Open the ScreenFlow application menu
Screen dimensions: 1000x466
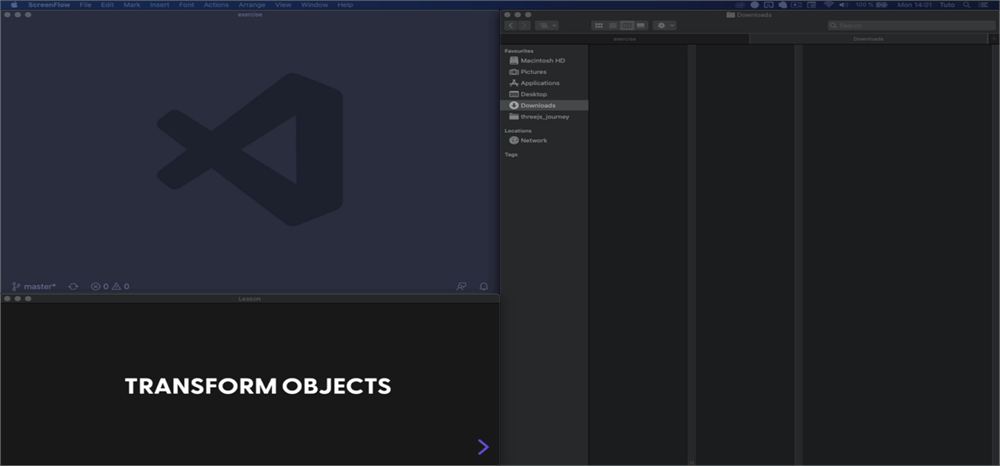(x=49, y=4)
